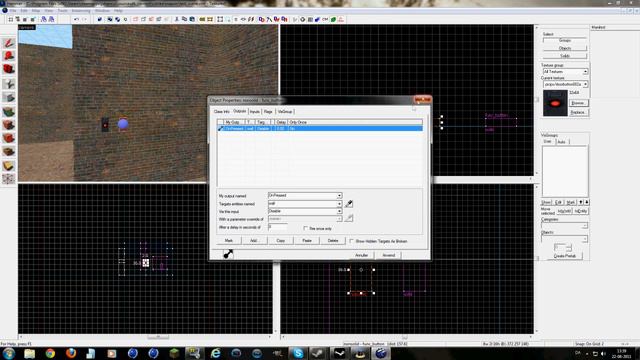Click the Paste toolbar icon

point(192,19)
